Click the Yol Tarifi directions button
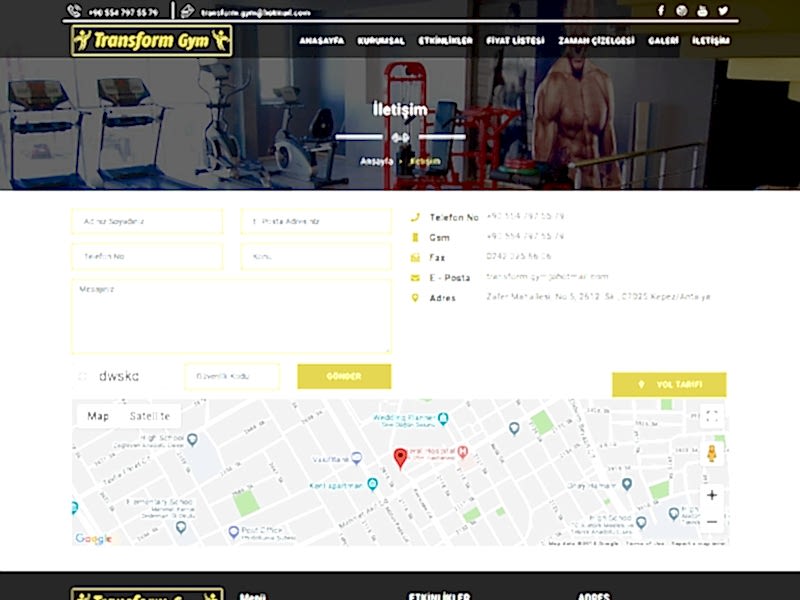The image size is (800, 600). click(x=669, y=385)
